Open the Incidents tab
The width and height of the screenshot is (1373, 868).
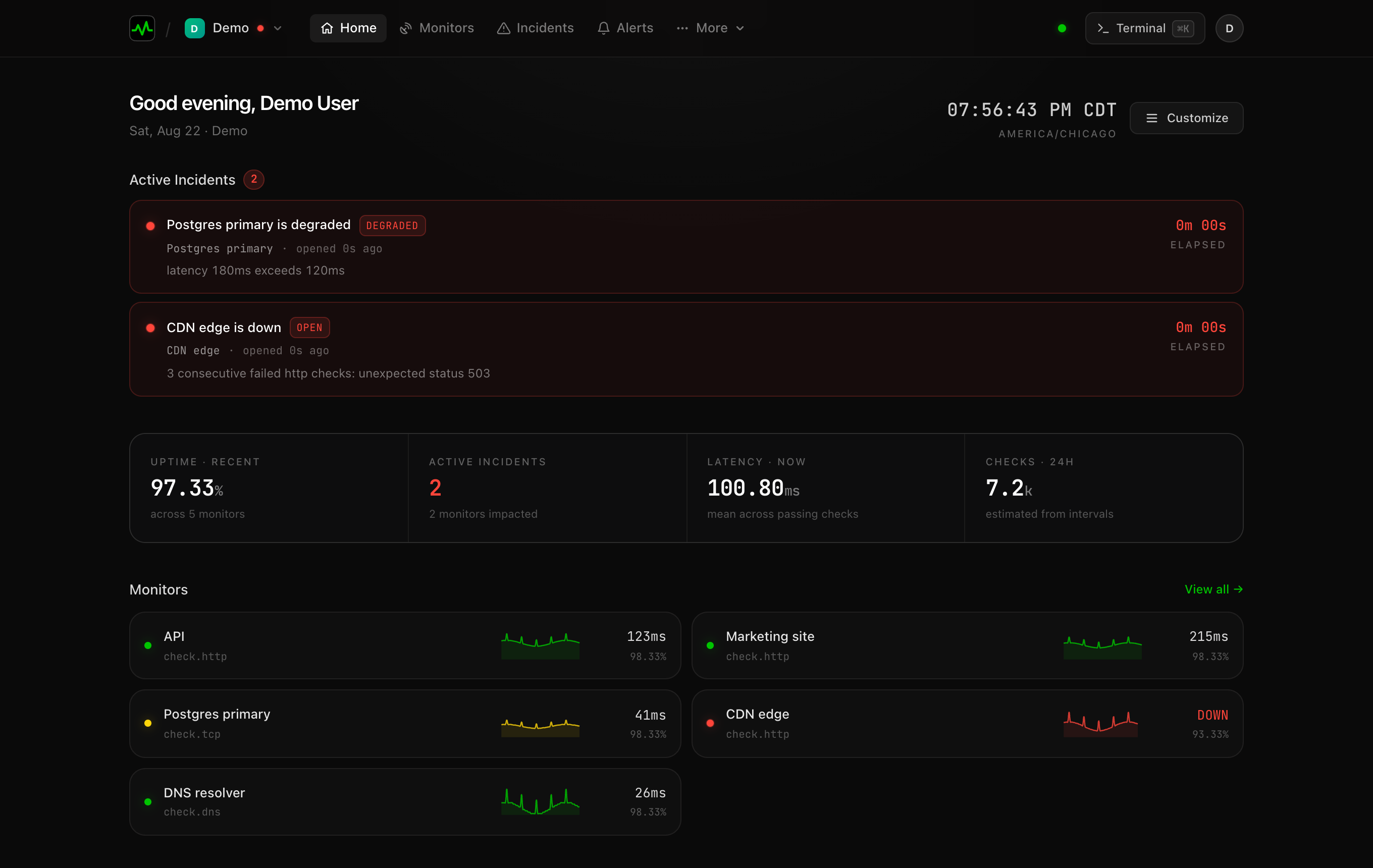[x=535, y=28]
